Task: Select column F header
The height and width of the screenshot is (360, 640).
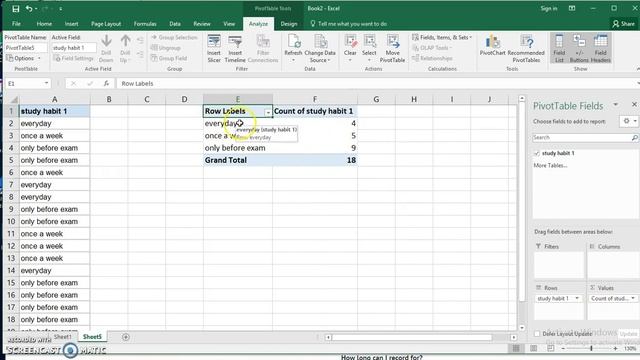Action: click(315, 99)
